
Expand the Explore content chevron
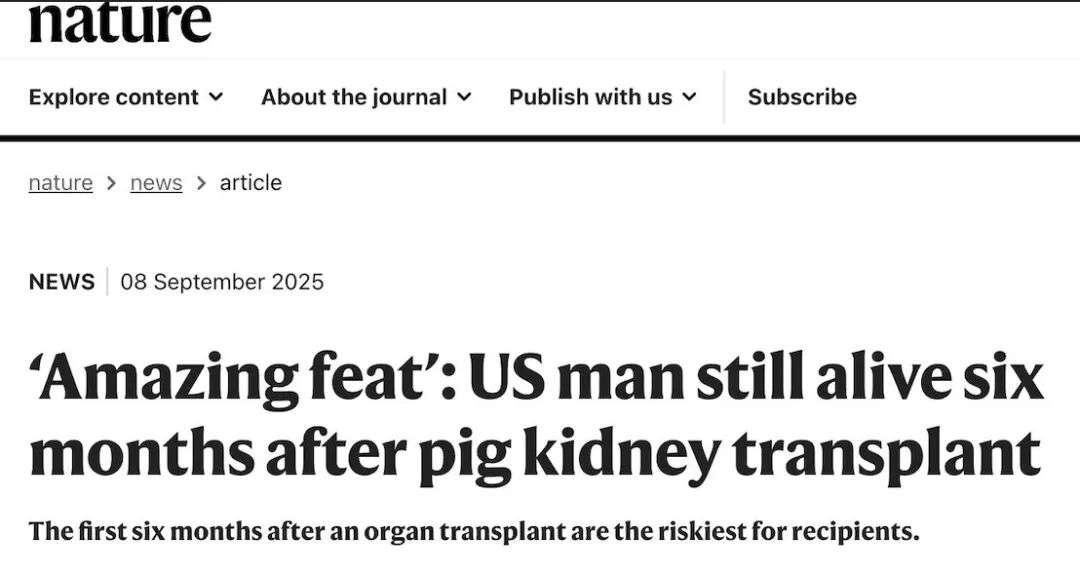[216, 97]
